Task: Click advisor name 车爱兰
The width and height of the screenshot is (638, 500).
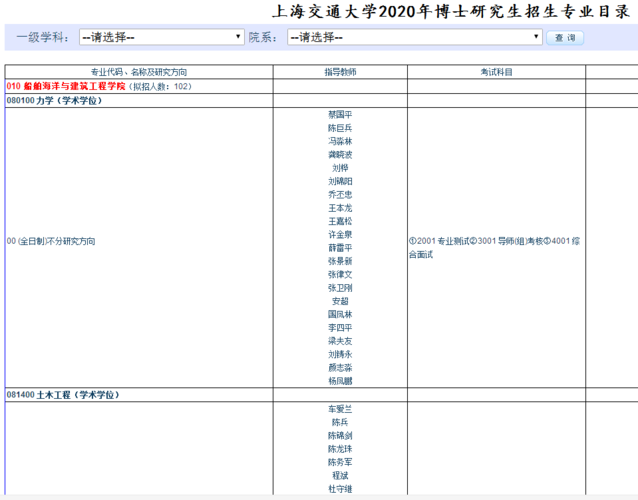Action: pos(340,409)
